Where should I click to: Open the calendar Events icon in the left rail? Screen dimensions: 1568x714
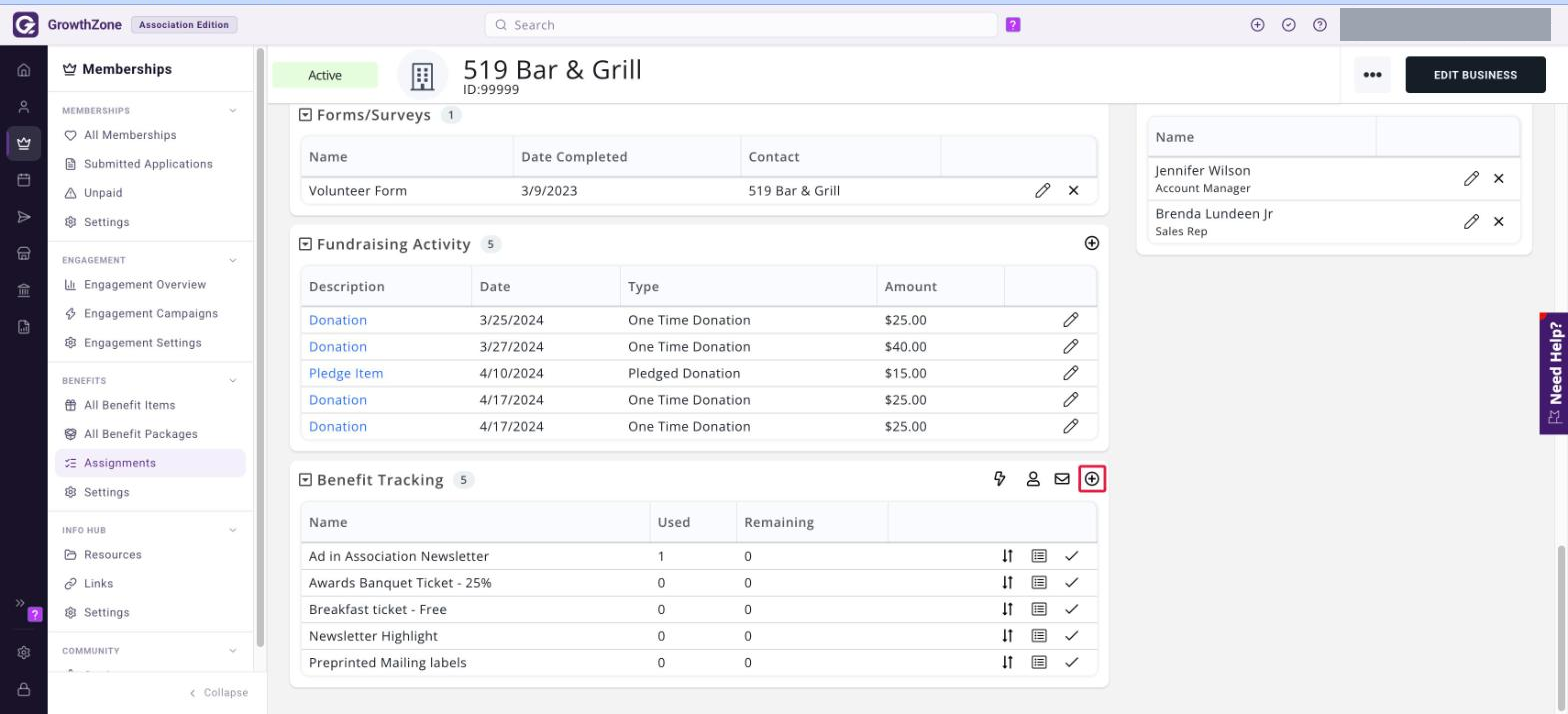(24, 180)
